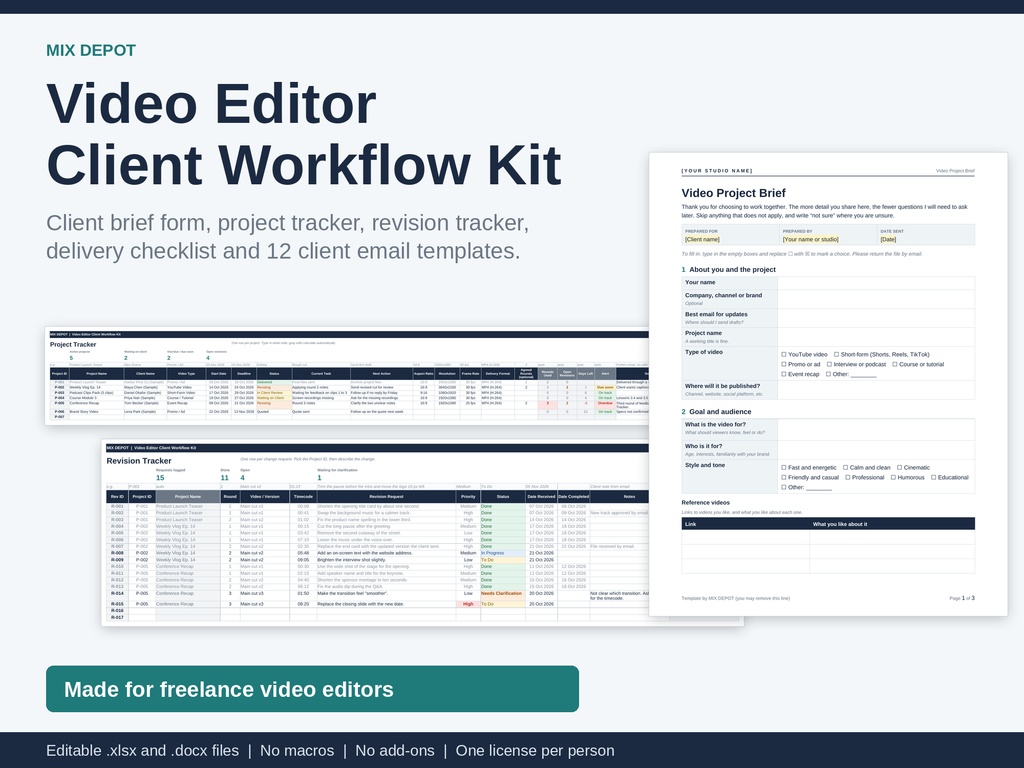Click the Editable .xlsx and .docx files text

[142, 751]
